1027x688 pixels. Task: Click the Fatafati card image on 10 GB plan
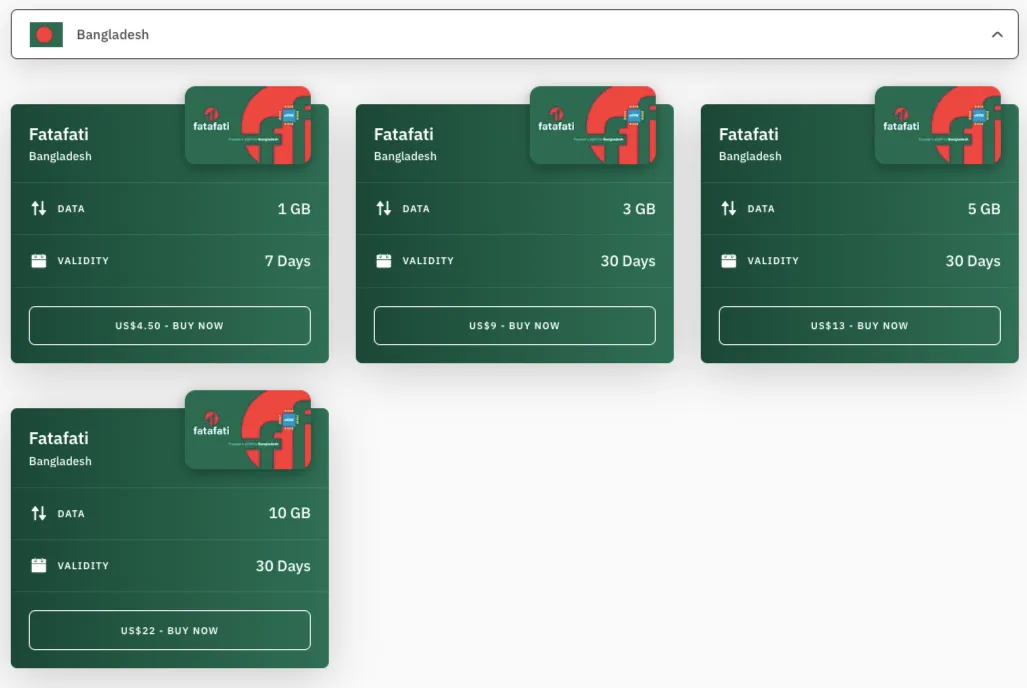pyautogui.click(x=248, y=430)
